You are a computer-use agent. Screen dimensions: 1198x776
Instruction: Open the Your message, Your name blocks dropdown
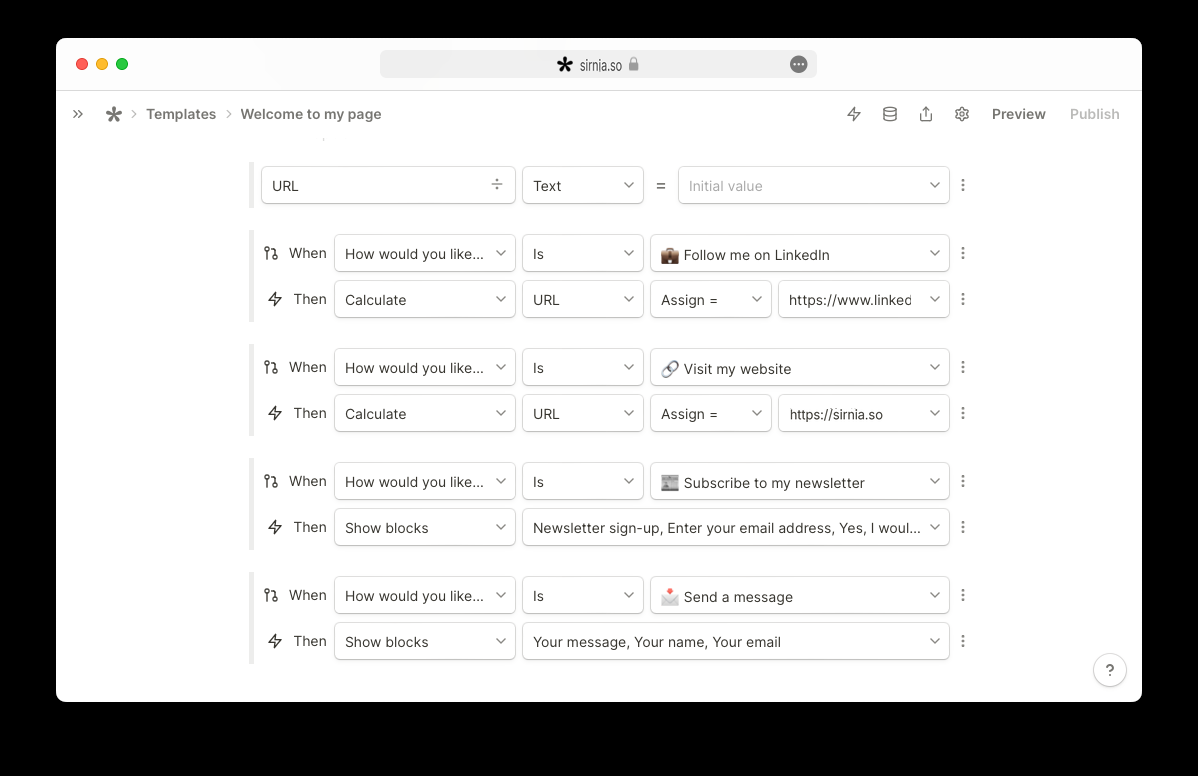tap(736, 642)
